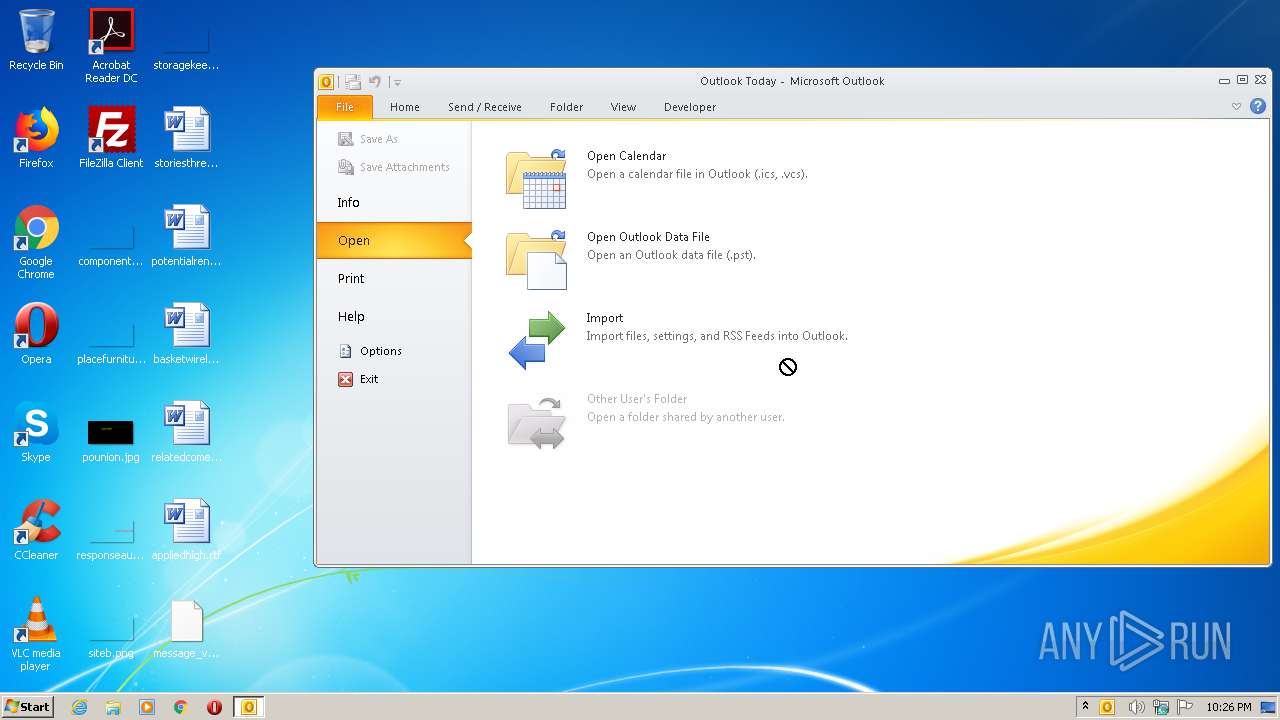Select the message_v... file on desktop
This screenshot has height=720, width=1280.
[186, 628]
